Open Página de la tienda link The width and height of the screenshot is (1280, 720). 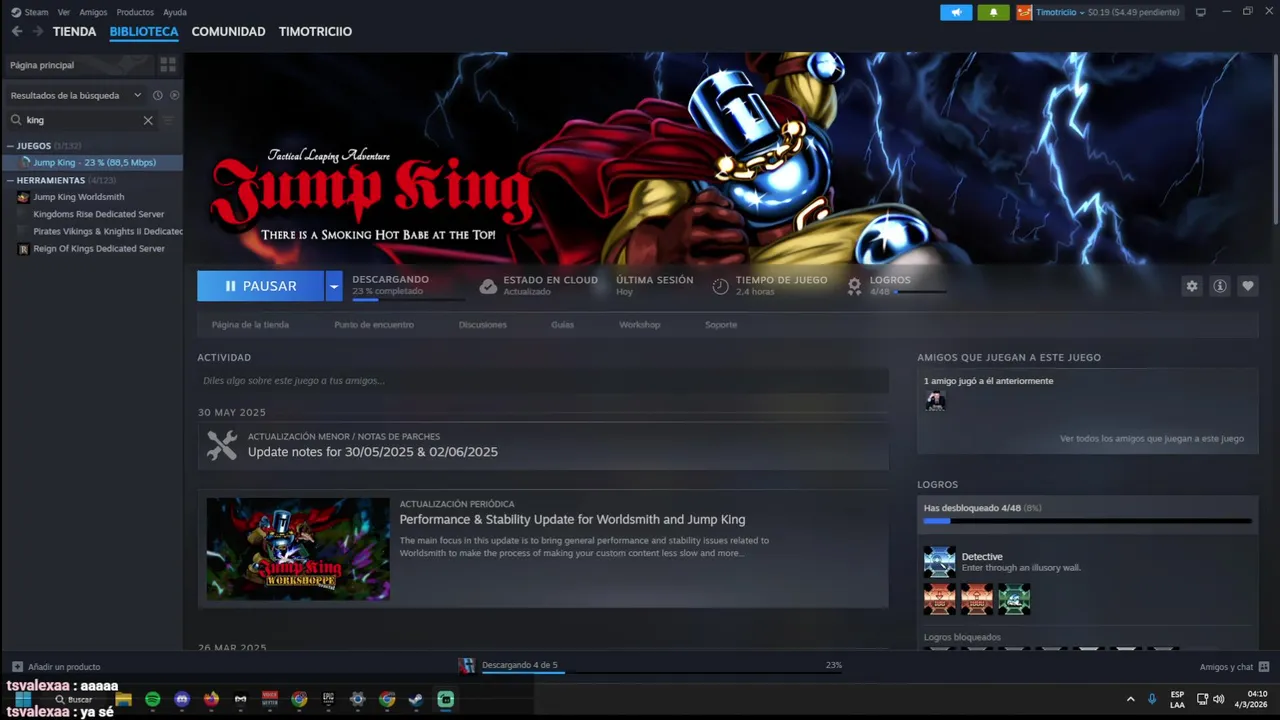(x=250, y=325)
